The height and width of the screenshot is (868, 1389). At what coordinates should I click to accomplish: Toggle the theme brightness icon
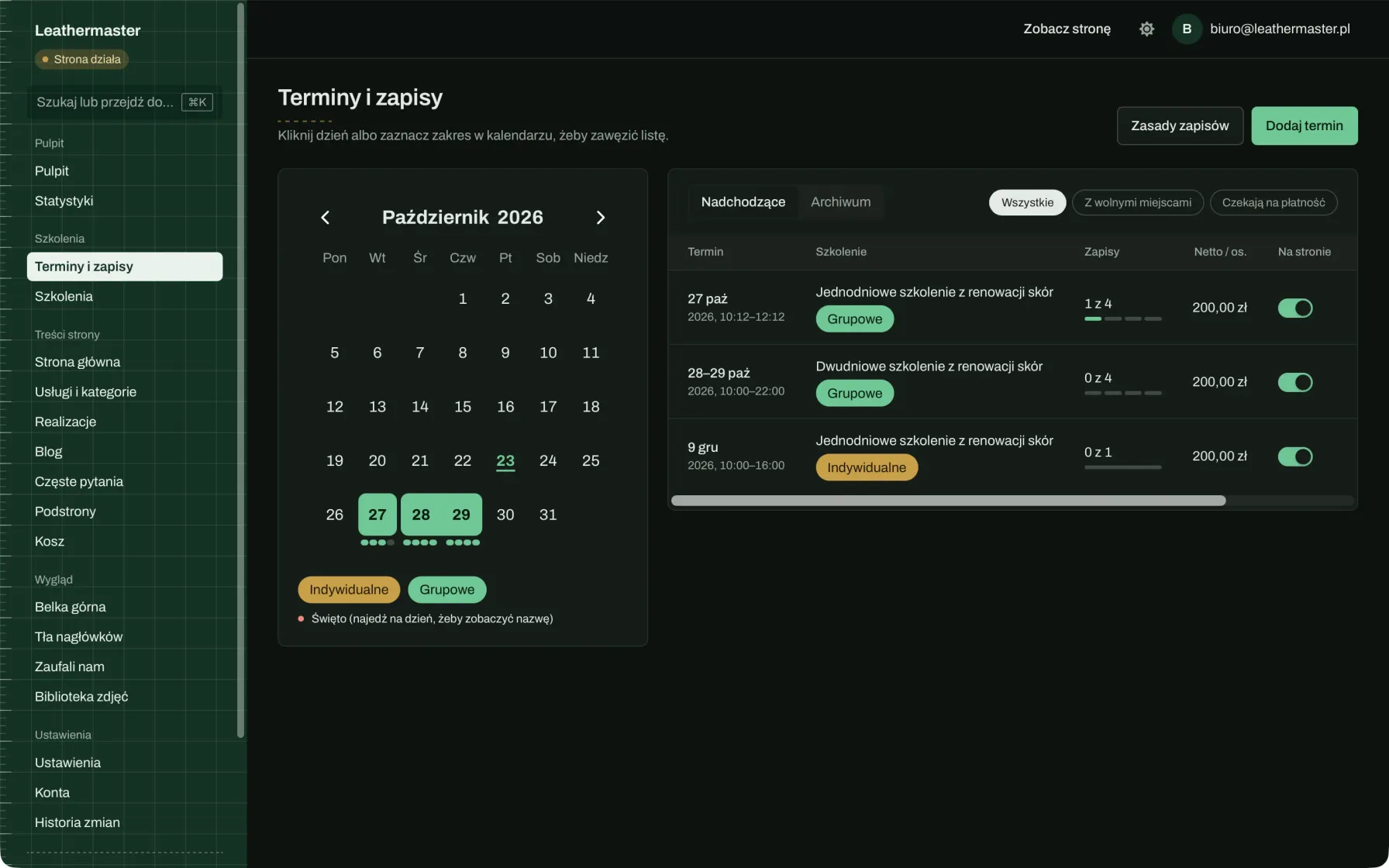[1146, 29]
